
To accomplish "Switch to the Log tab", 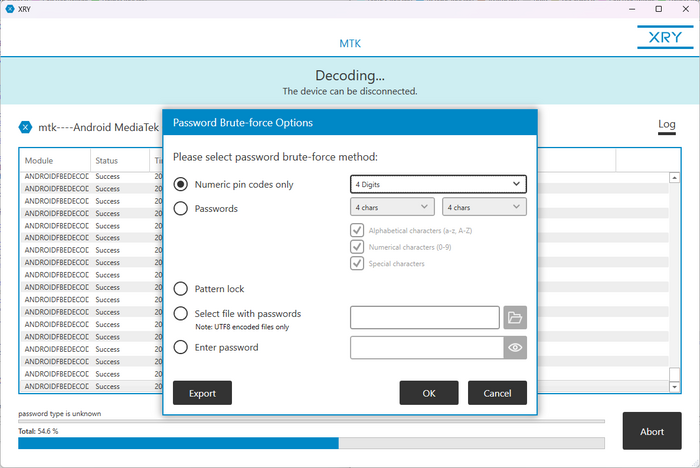I will coord(666,125).
